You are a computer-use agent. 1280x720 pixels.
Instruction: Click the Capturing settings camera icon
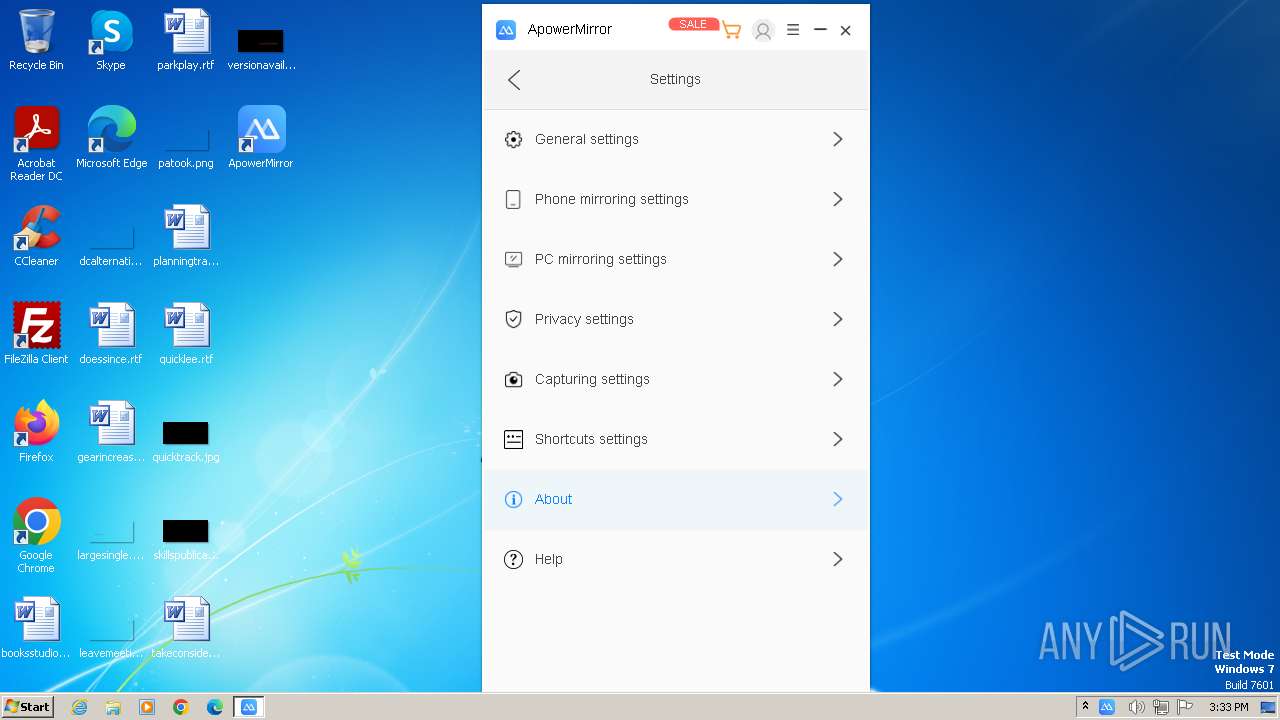click(x=513, y=380)
